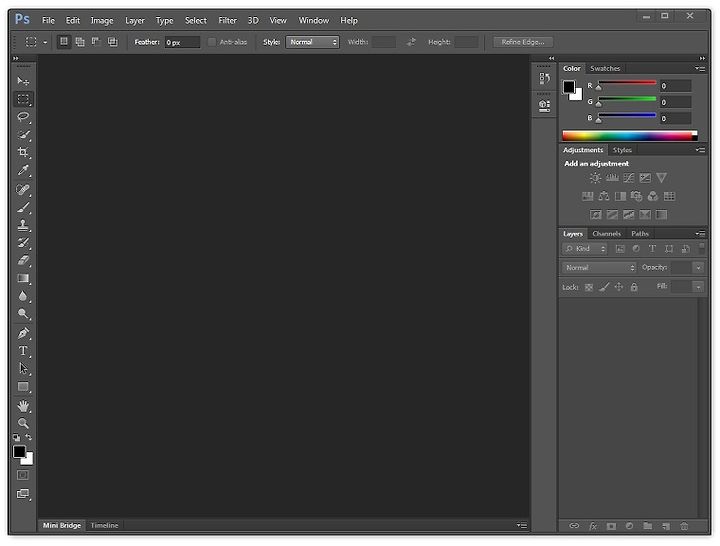
Task: Toggle lock all padlock
Action: [634, 287]
